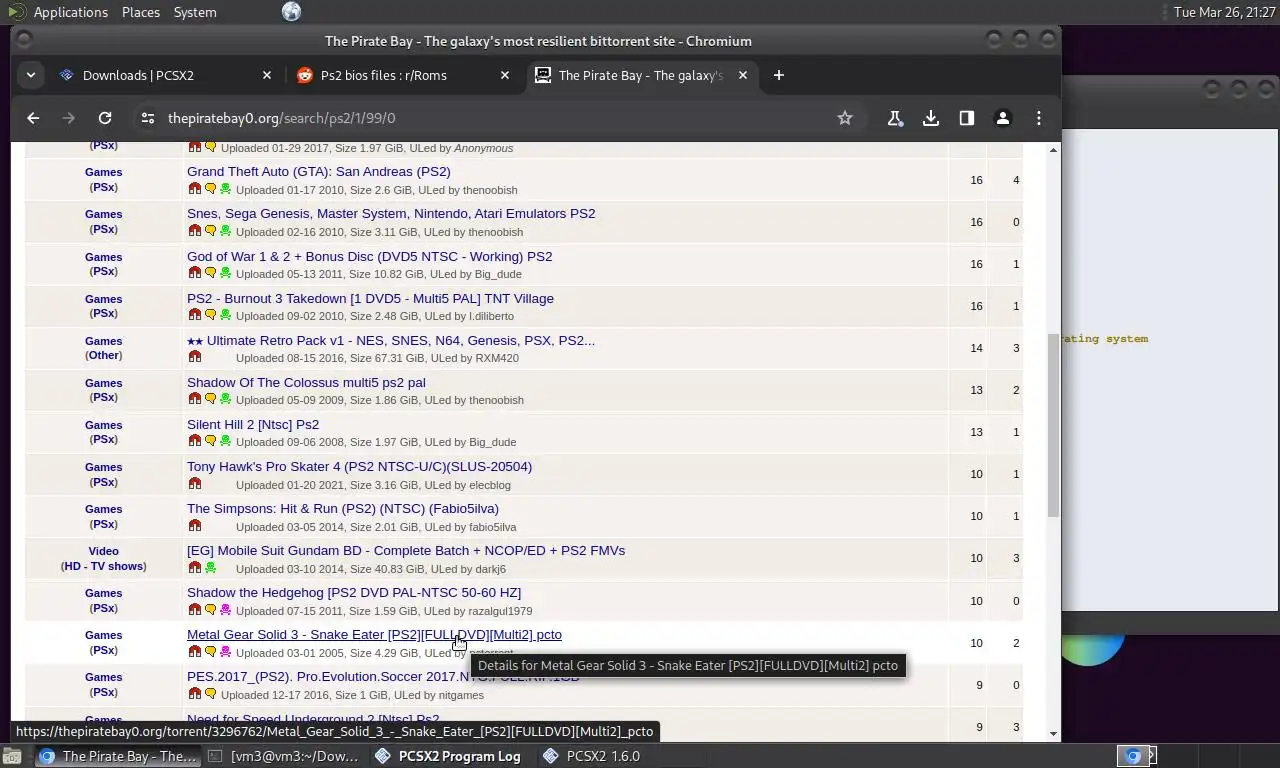The height and width of the screenshot is (768, 1280).
Task: Open Chrome Labs flask icon
Action: pyautogui.click(x=895, y=118)
